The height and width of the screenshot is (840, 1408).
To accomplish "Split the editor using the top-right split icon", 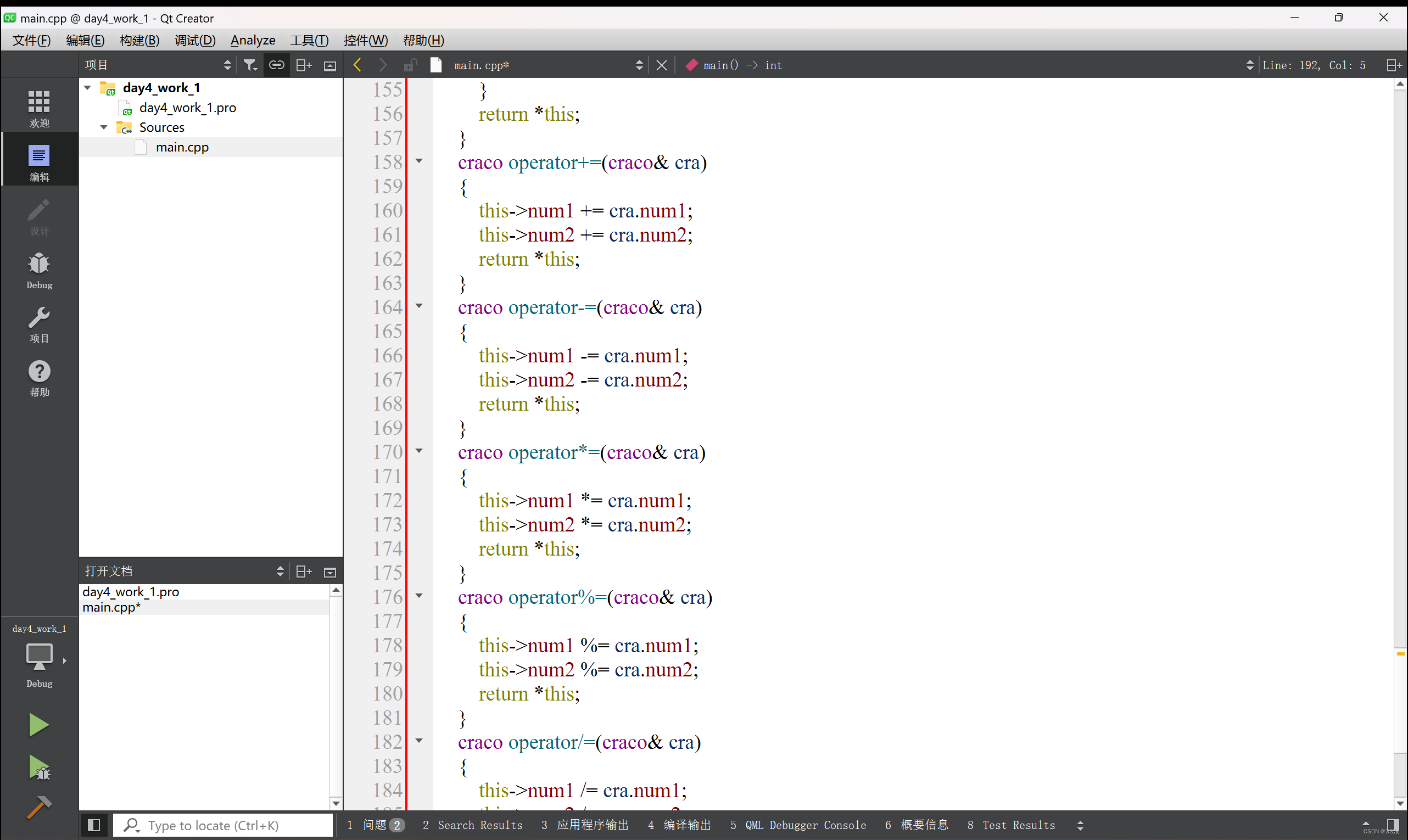I will point(1393,65).
